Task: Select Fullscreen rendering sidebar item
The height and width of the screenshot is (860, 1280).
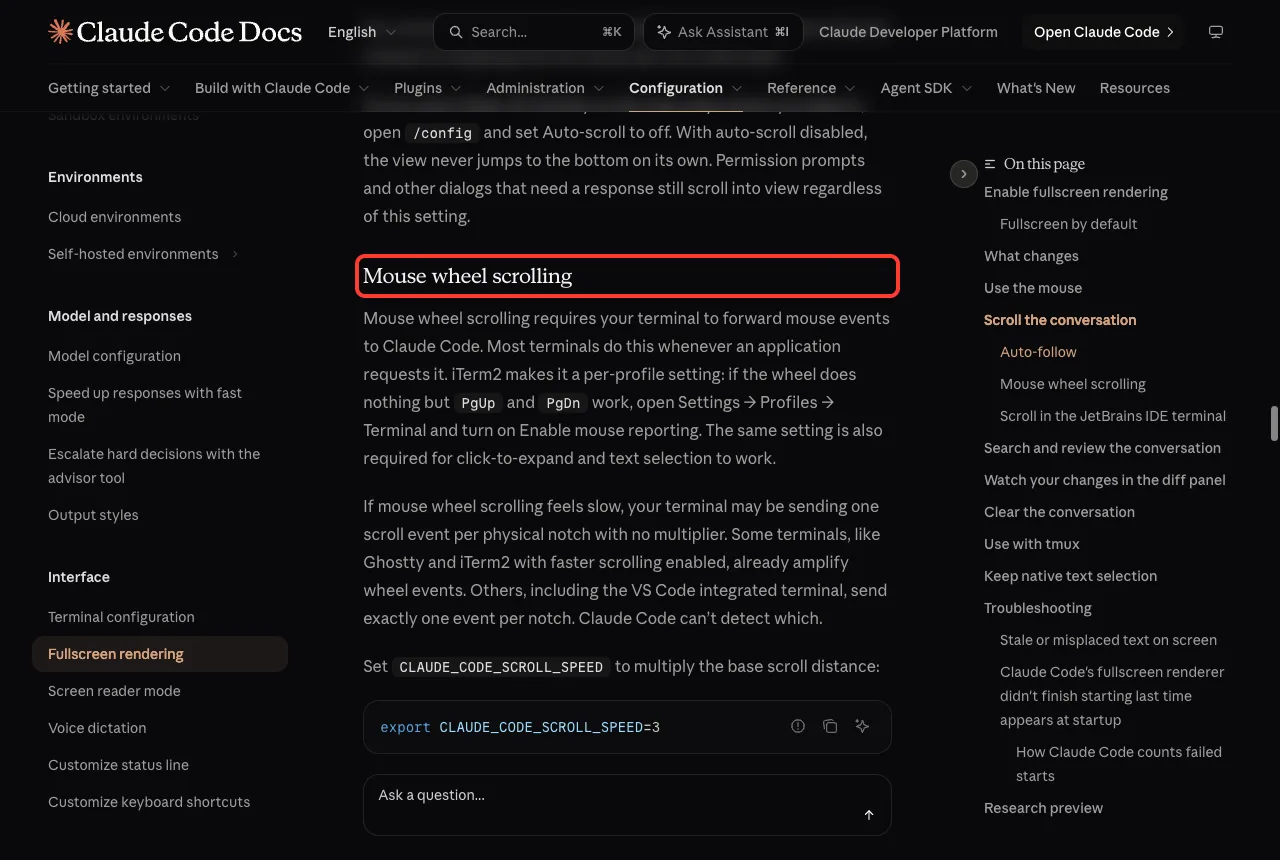Action: coord(160,654)
